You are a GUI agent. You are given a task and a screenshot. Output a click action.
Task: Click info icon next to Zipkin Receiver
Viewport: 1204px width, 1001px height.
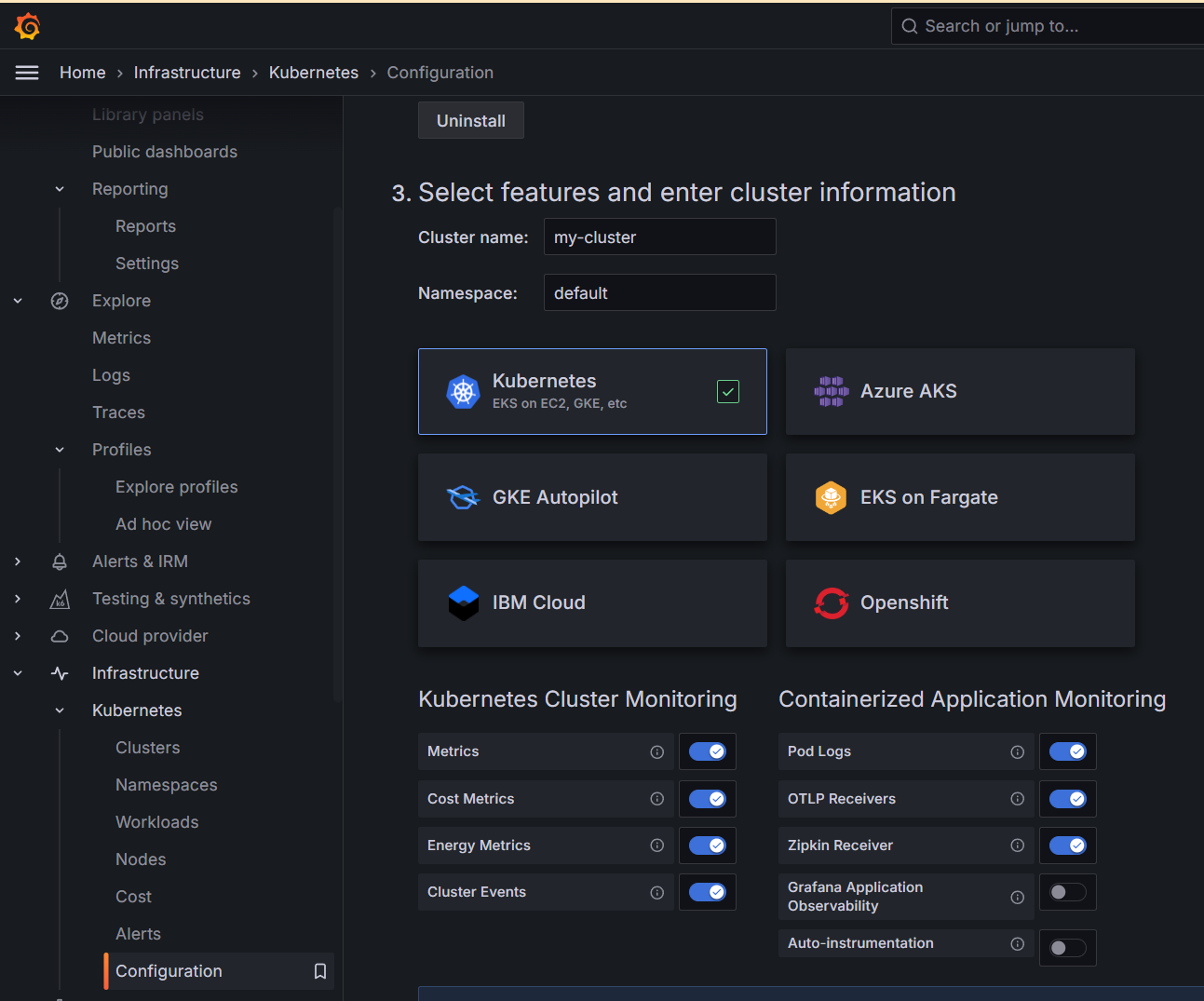pos(1017,845)
